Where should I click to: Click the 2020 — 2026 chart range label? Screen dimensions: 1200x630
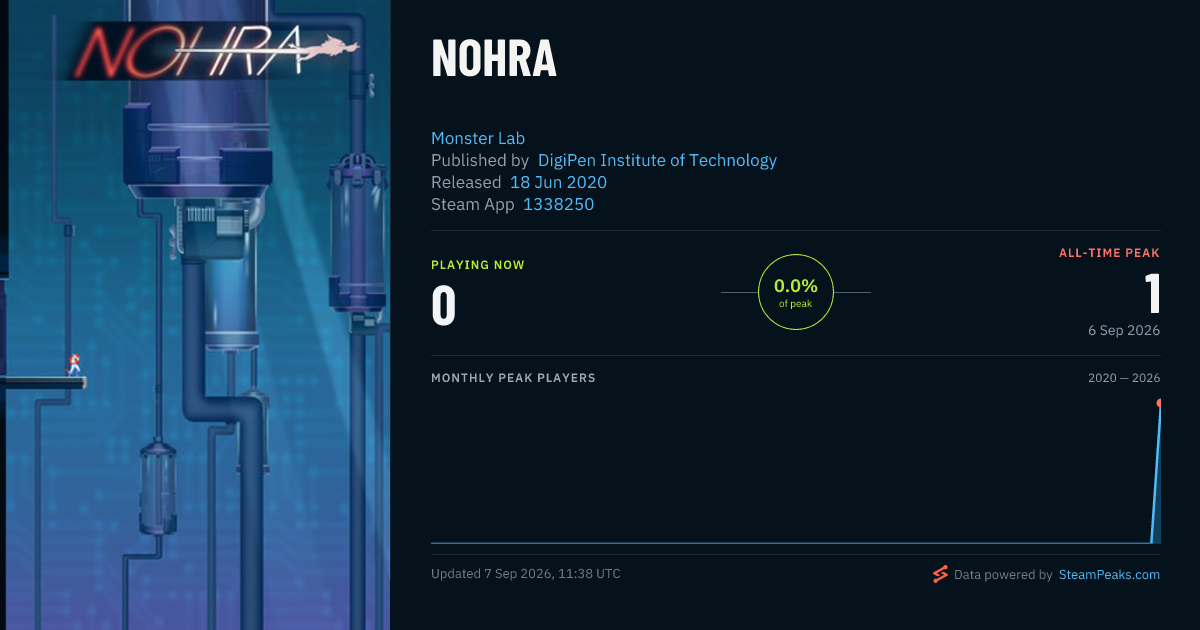1124,378
